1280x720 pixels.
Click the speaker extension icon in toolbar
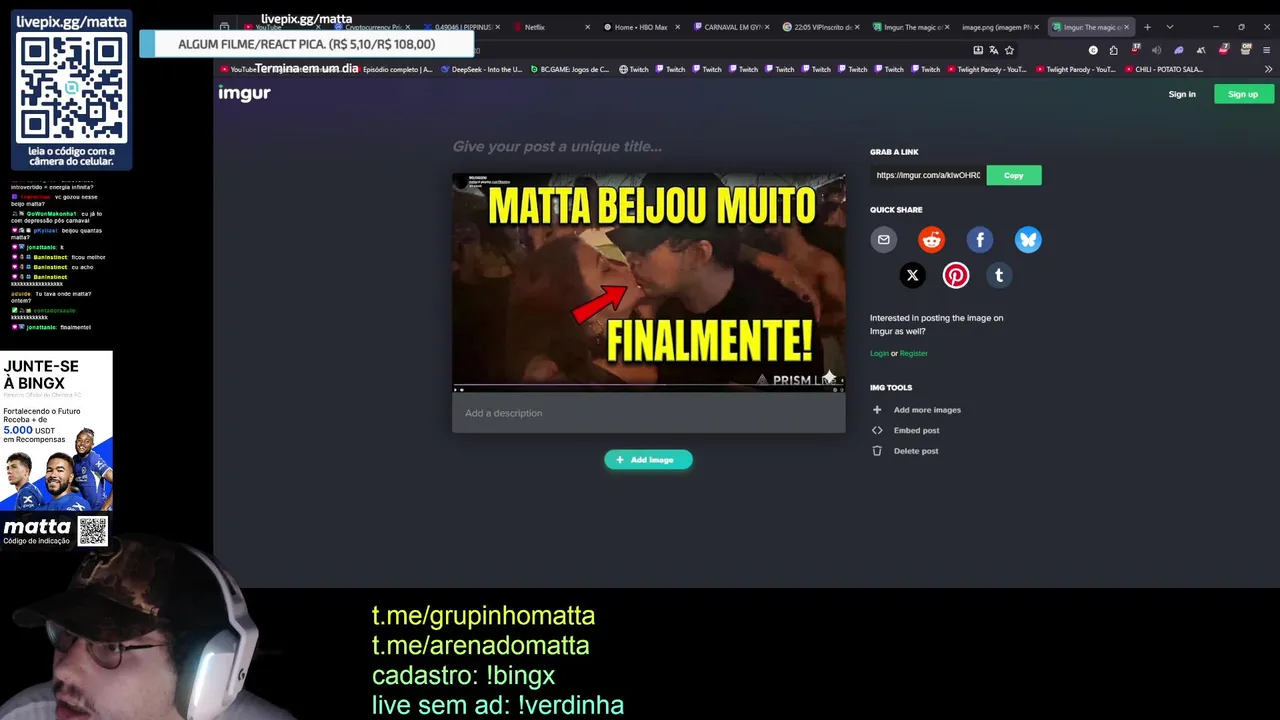[x=1158, y=50]
